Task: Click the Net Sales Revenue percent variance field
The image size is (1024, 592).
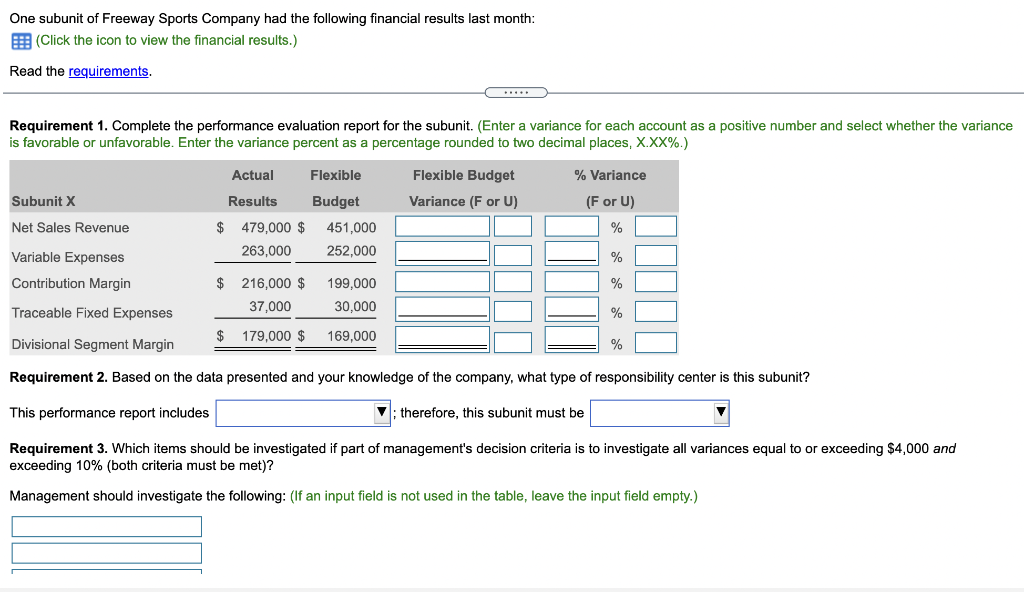Action: coord(571,226)
